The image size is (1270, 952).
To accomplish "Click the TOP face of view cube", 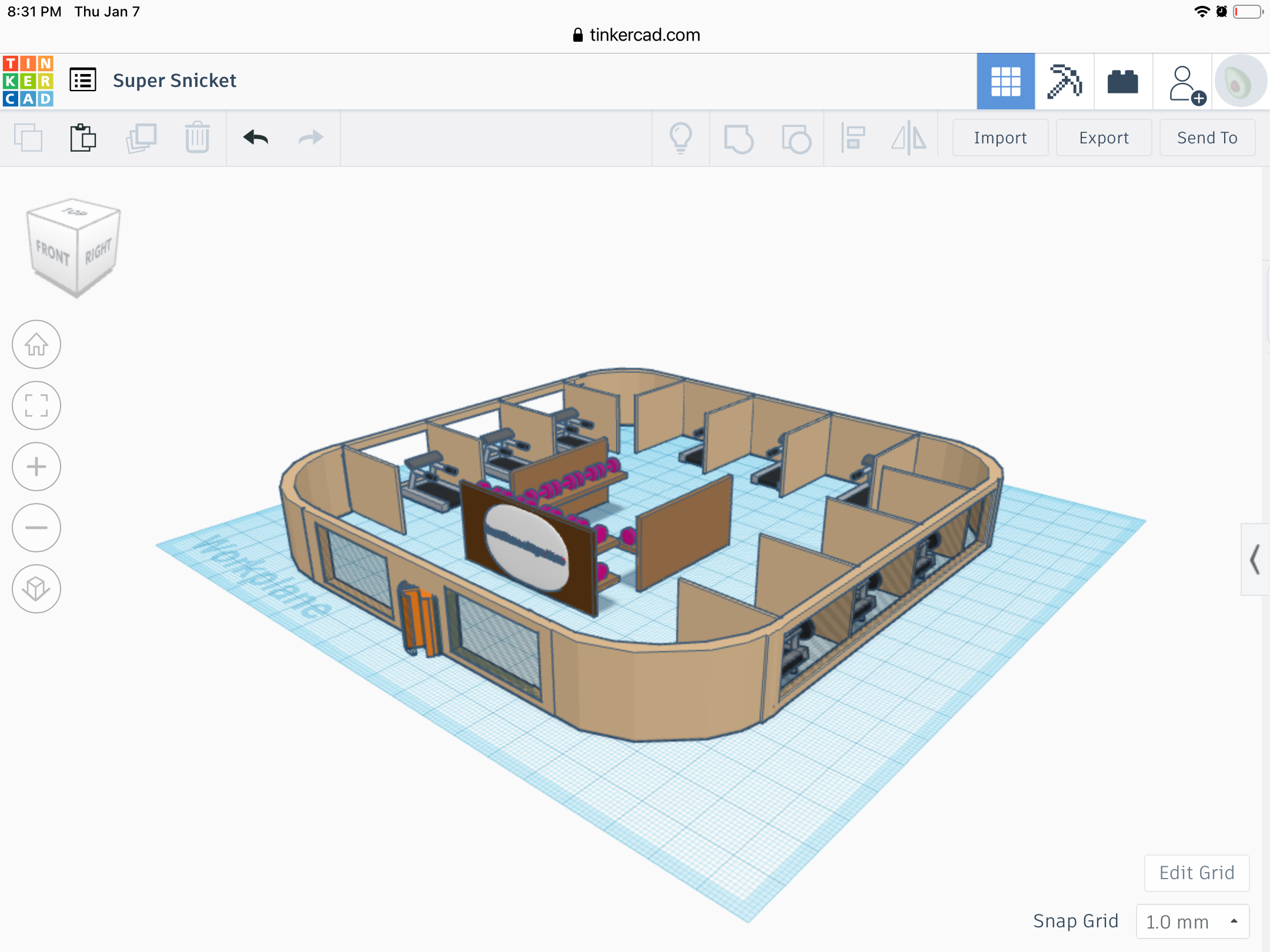I will tap(74, 212).
